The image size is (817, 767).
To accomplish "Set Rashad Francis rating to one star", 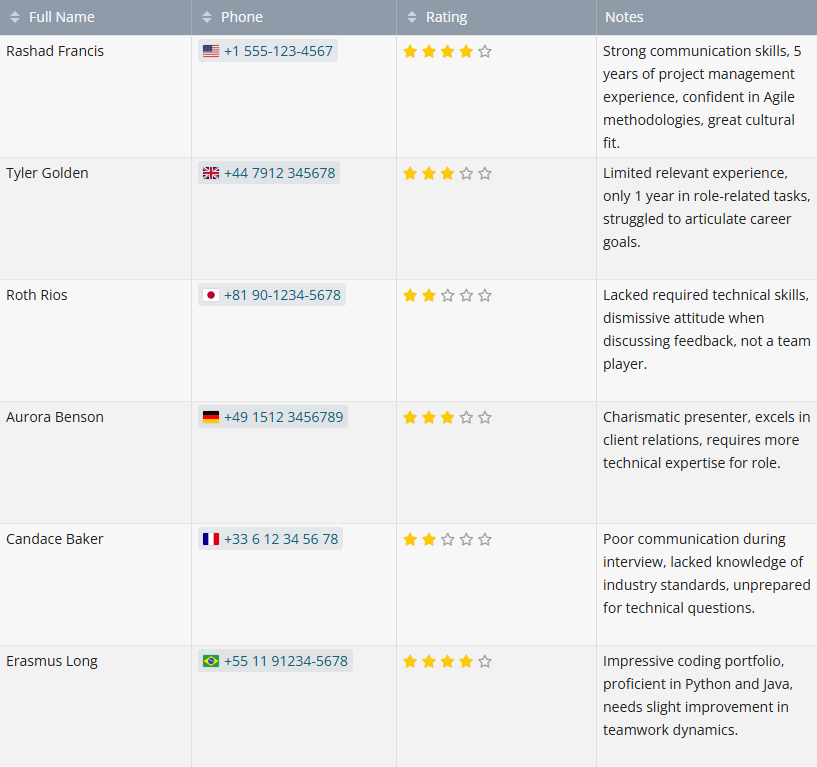I will [x=410, y=51].
